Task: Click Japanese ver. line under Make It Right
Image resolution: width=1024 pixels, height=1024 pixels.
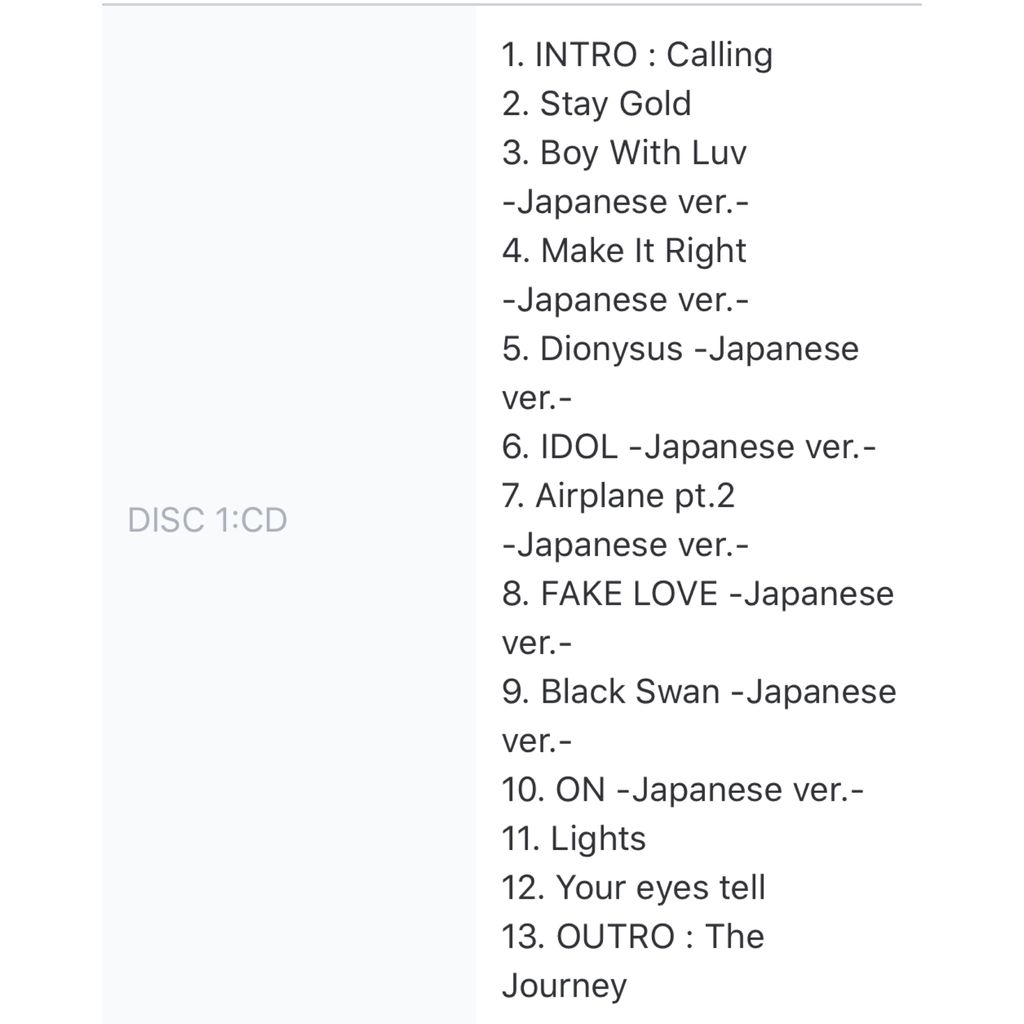Action: pyautogui.click(x=626, y=300)
